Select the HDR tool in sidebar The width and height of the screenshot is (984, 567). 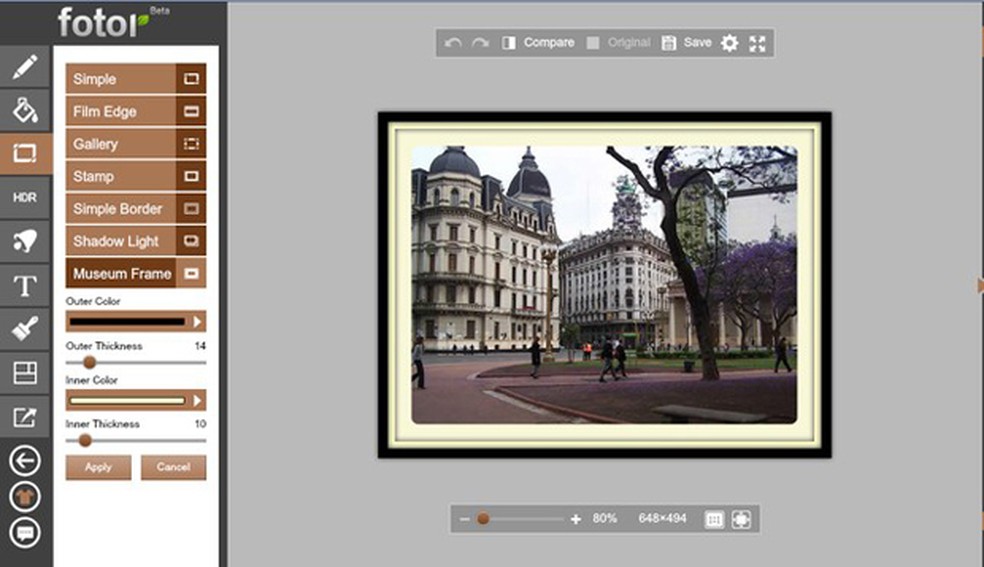point(25,197)
